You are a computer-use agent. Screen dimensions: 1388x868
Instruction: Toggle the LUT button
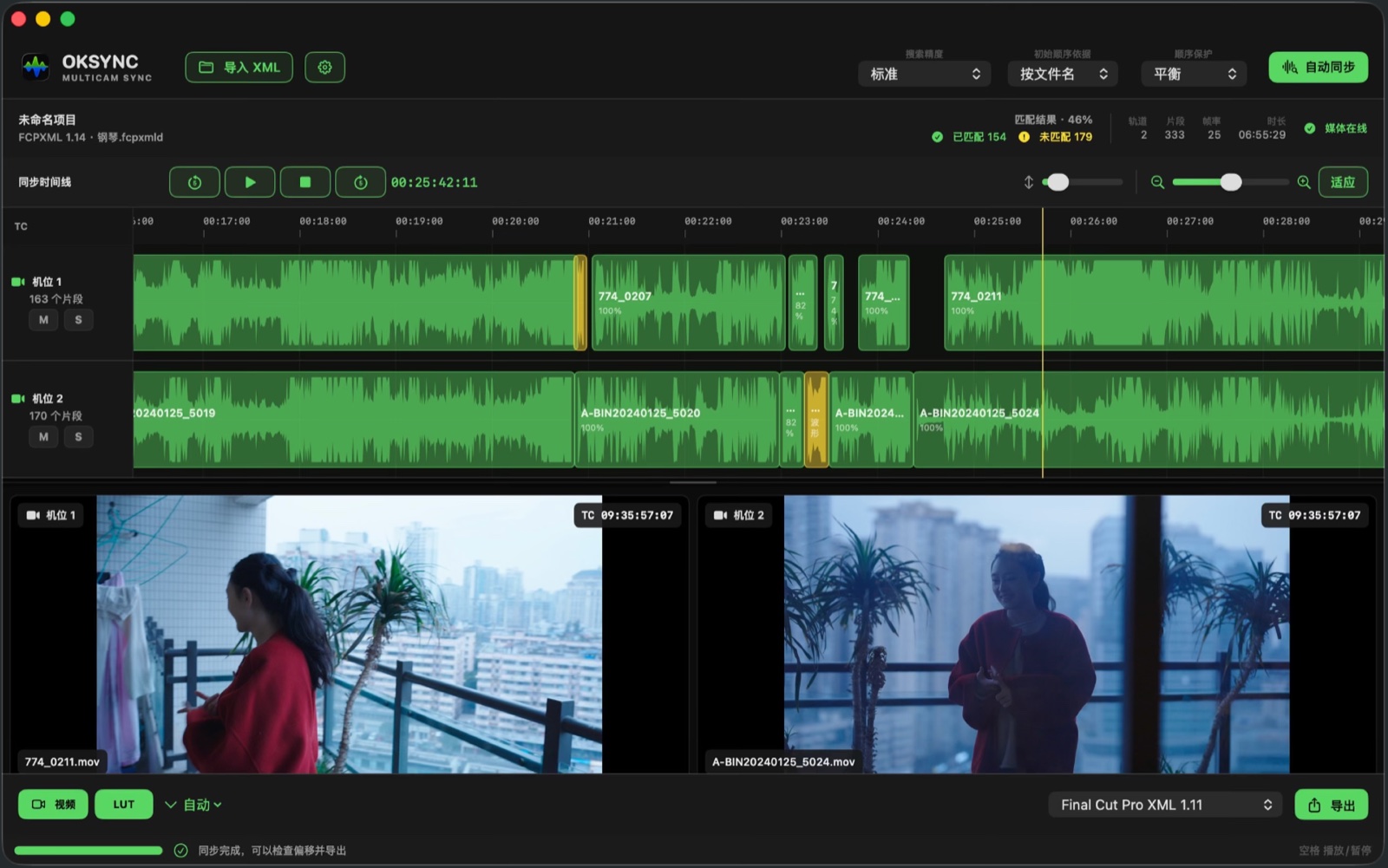click(124, 805)
